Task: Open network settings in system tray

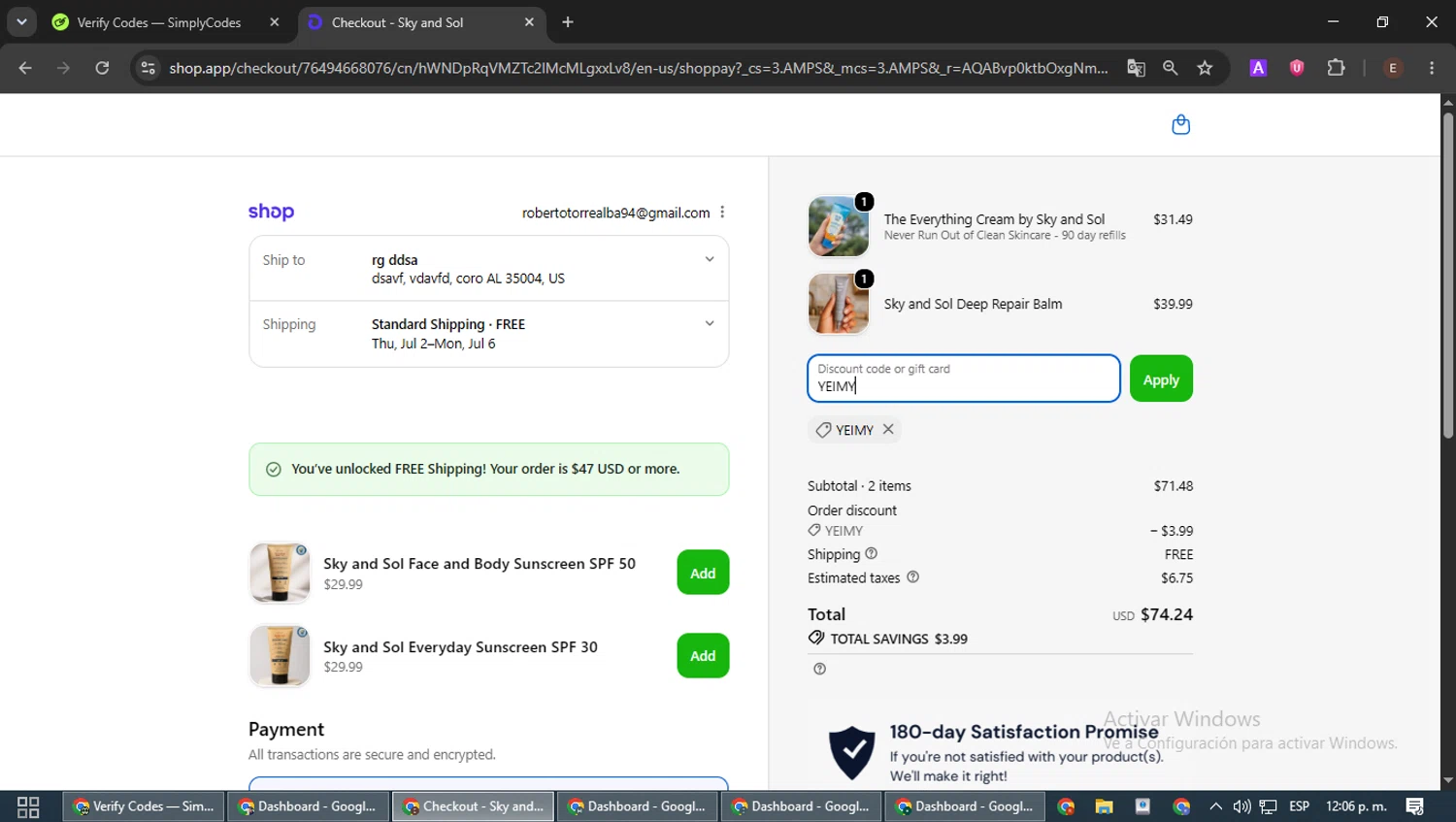Action: [1268, 806]
